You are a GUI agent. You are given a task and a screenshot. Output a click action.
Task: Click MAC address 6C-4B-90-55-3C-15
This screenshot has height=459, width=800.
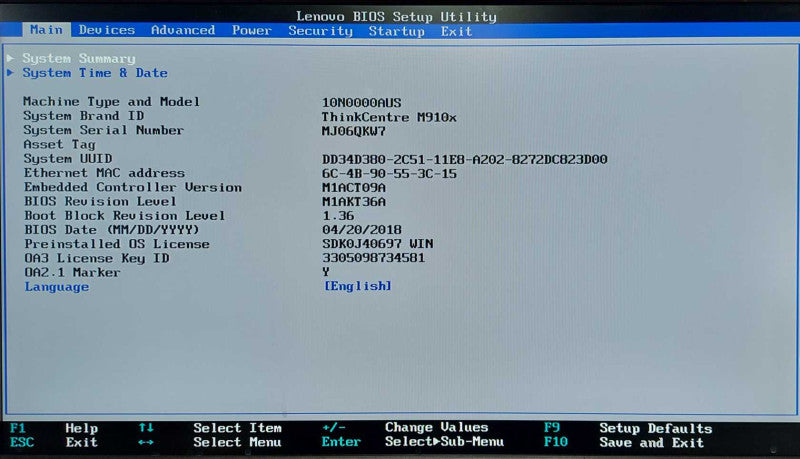pos(389,173)
